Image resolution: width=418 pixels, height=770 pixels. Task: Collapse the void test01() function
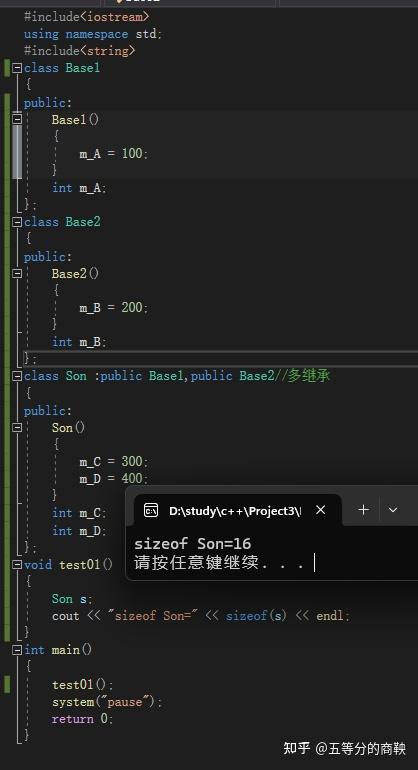coord(17,564)
